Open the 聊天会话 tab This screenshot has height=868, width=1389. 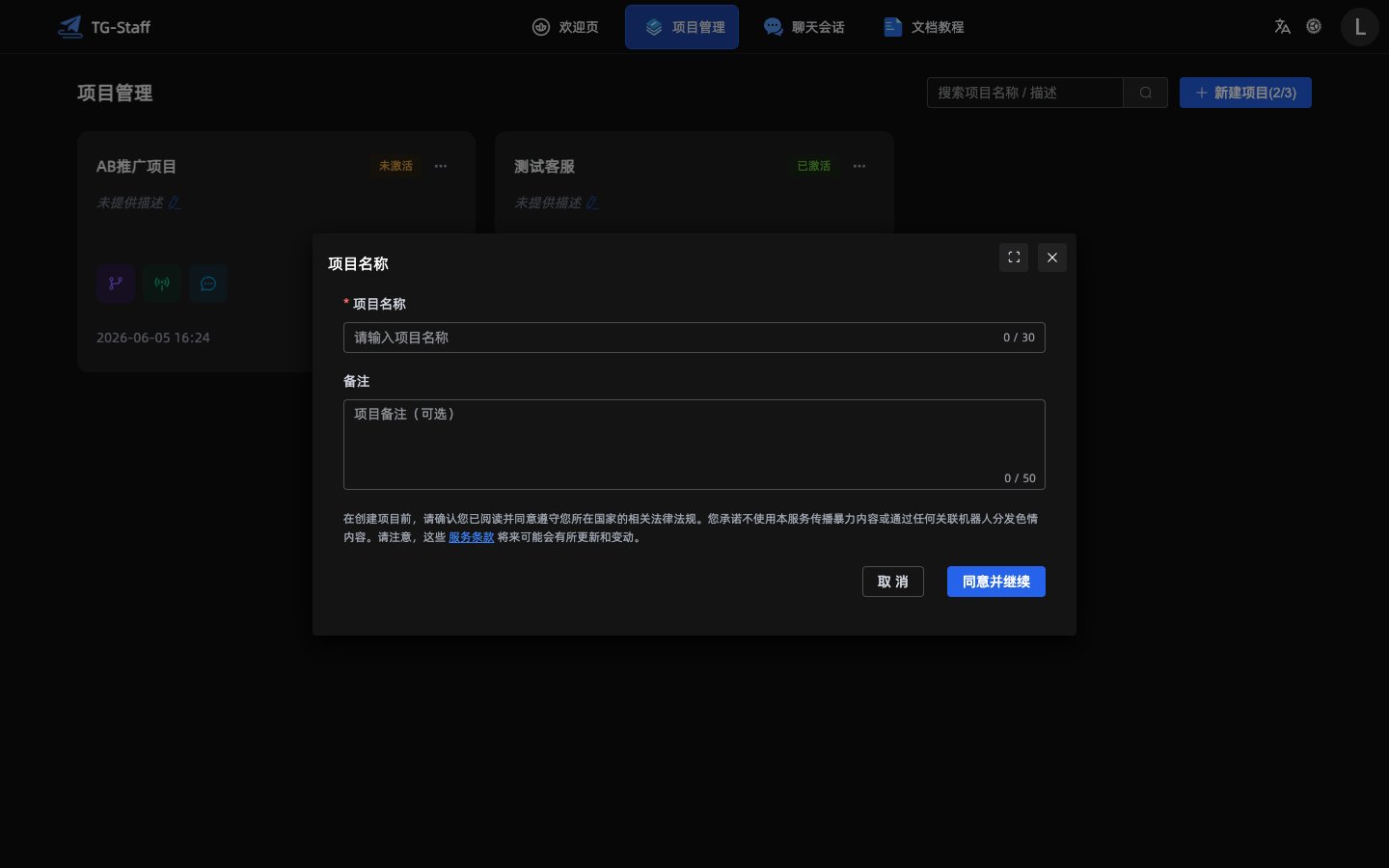804,27
